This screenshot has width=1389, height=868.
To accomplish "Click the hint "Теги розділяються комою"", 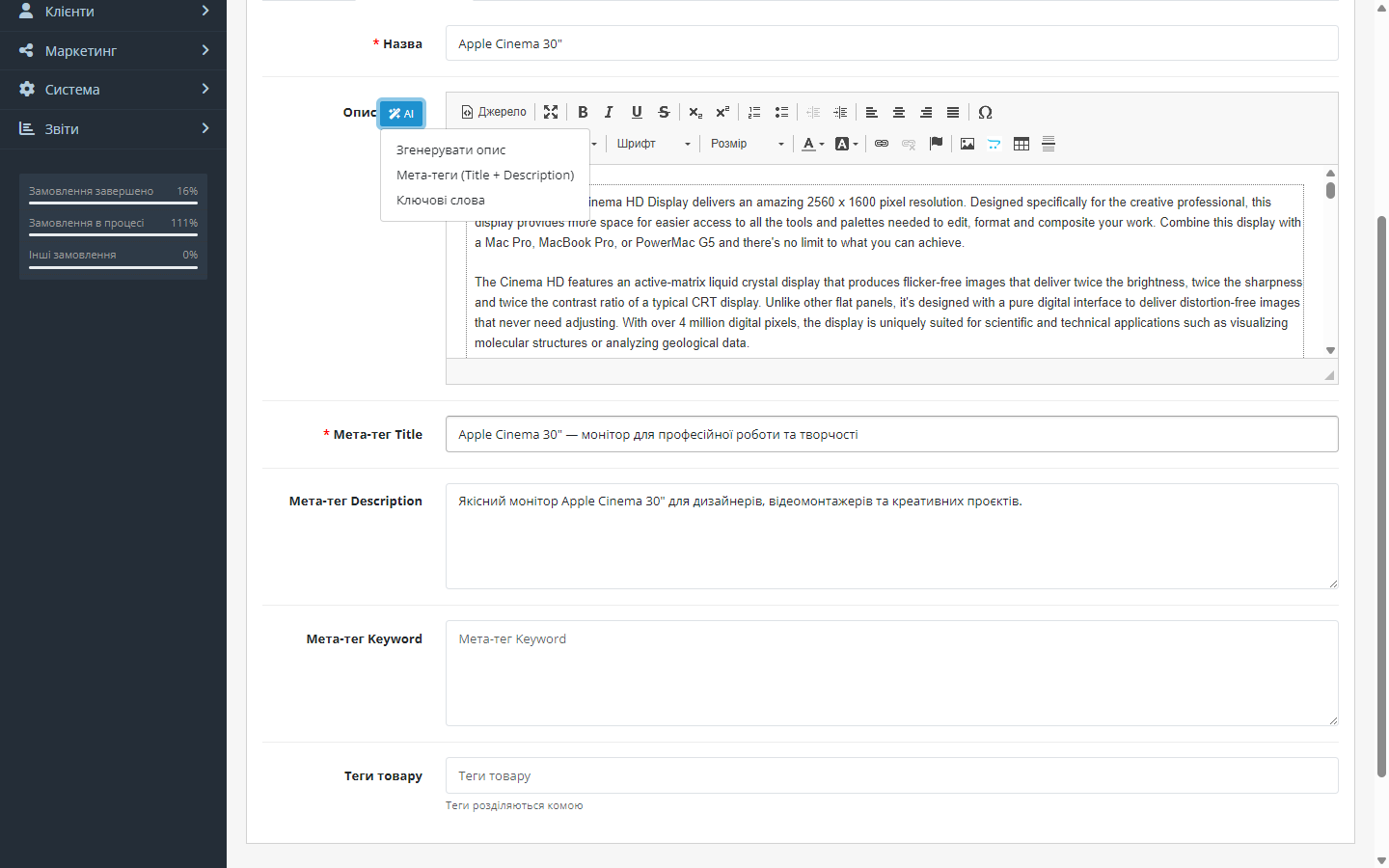I will [x=514, y=805].
